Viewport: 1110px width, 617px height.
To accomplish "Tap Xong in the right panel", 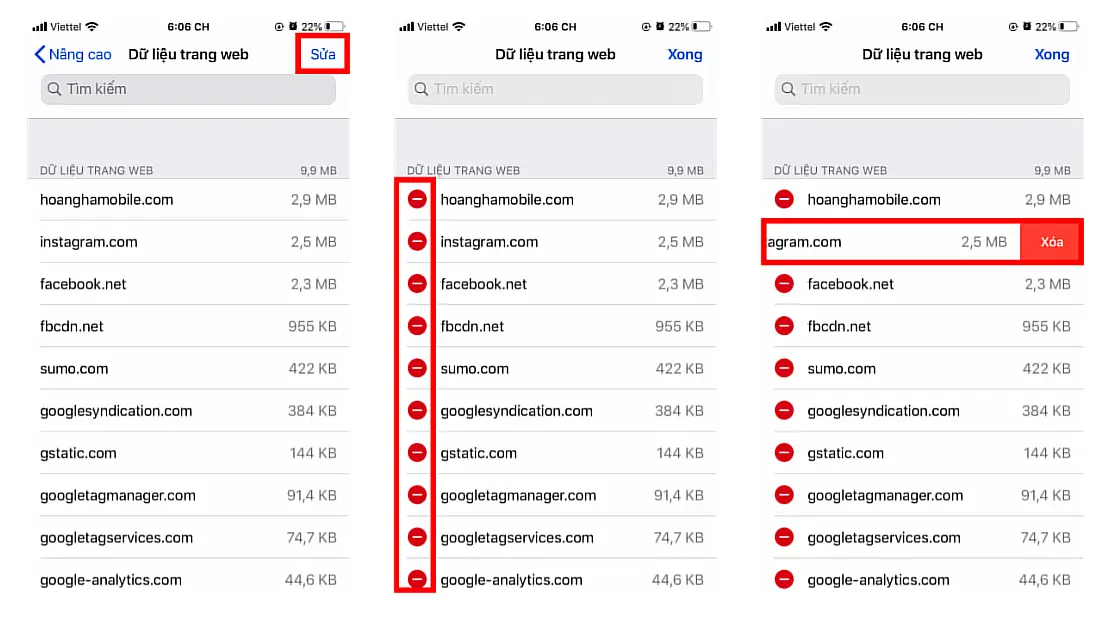I will point(1052,54).
